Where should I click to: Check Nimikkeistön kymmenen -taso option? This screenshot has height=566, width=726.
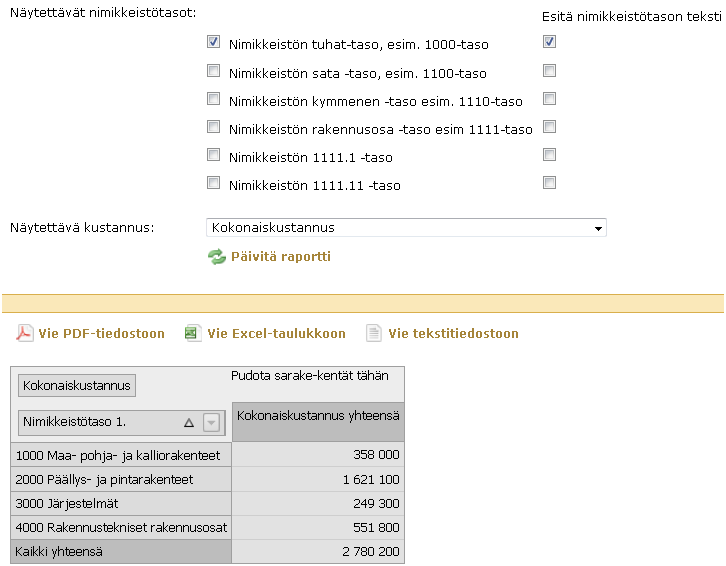[x=213, y=99]
